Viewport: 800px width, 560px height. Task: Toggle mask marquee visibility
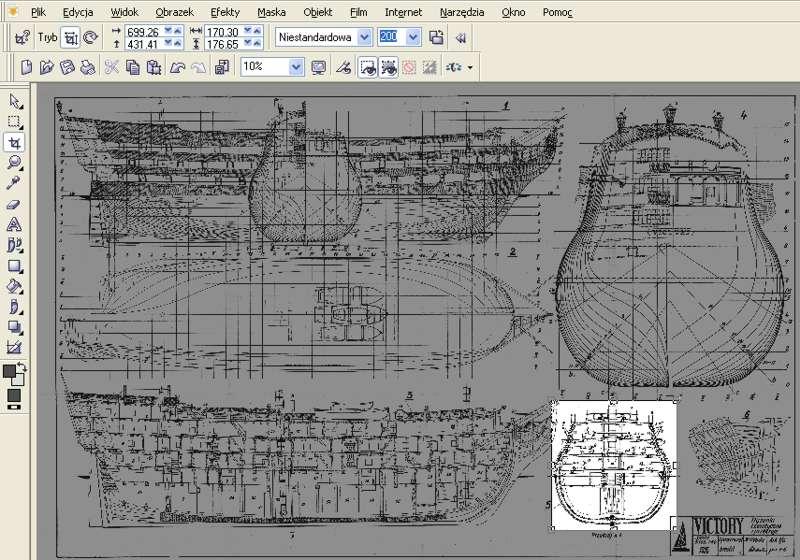[x=368, y=67]
